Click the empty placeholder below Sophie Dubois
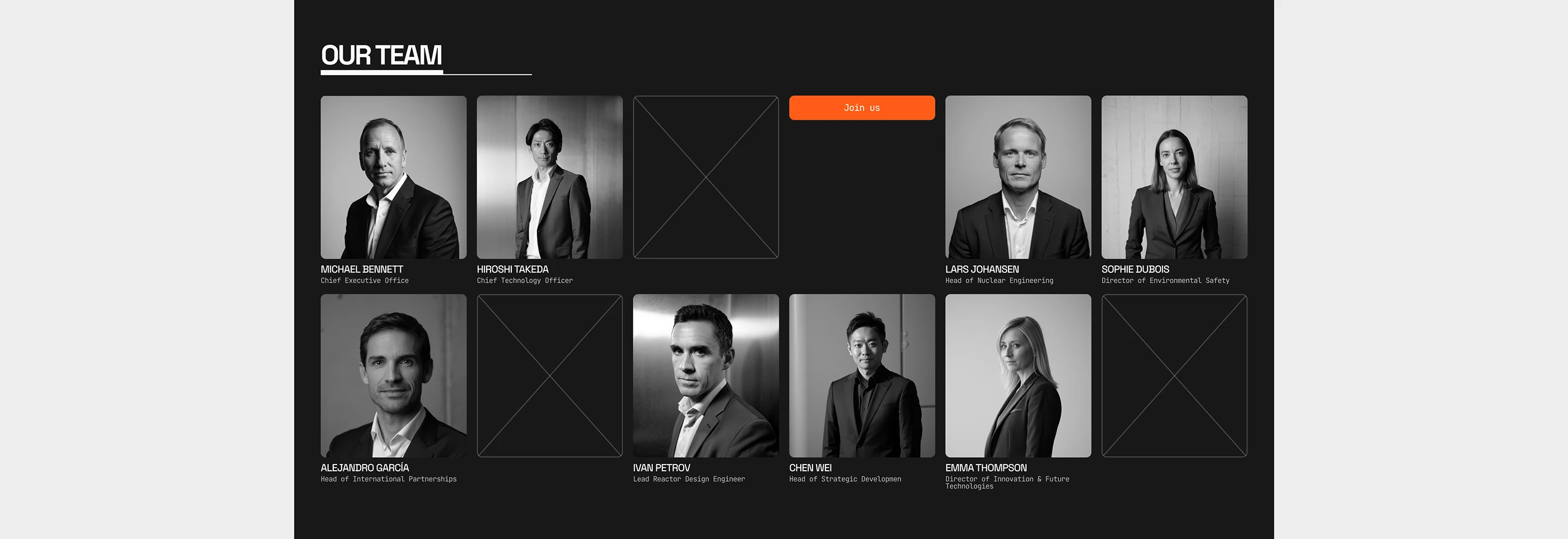This screenshot has height=539, width=1568. (1174, 376)
